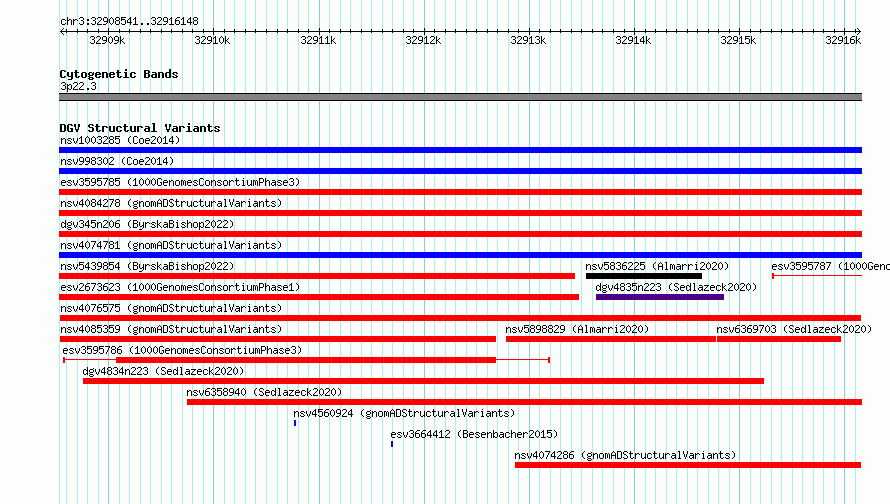The image size is (890, 504).
Task: Click the blue bar of nsv998302
Action: click(x=460, y=171)
